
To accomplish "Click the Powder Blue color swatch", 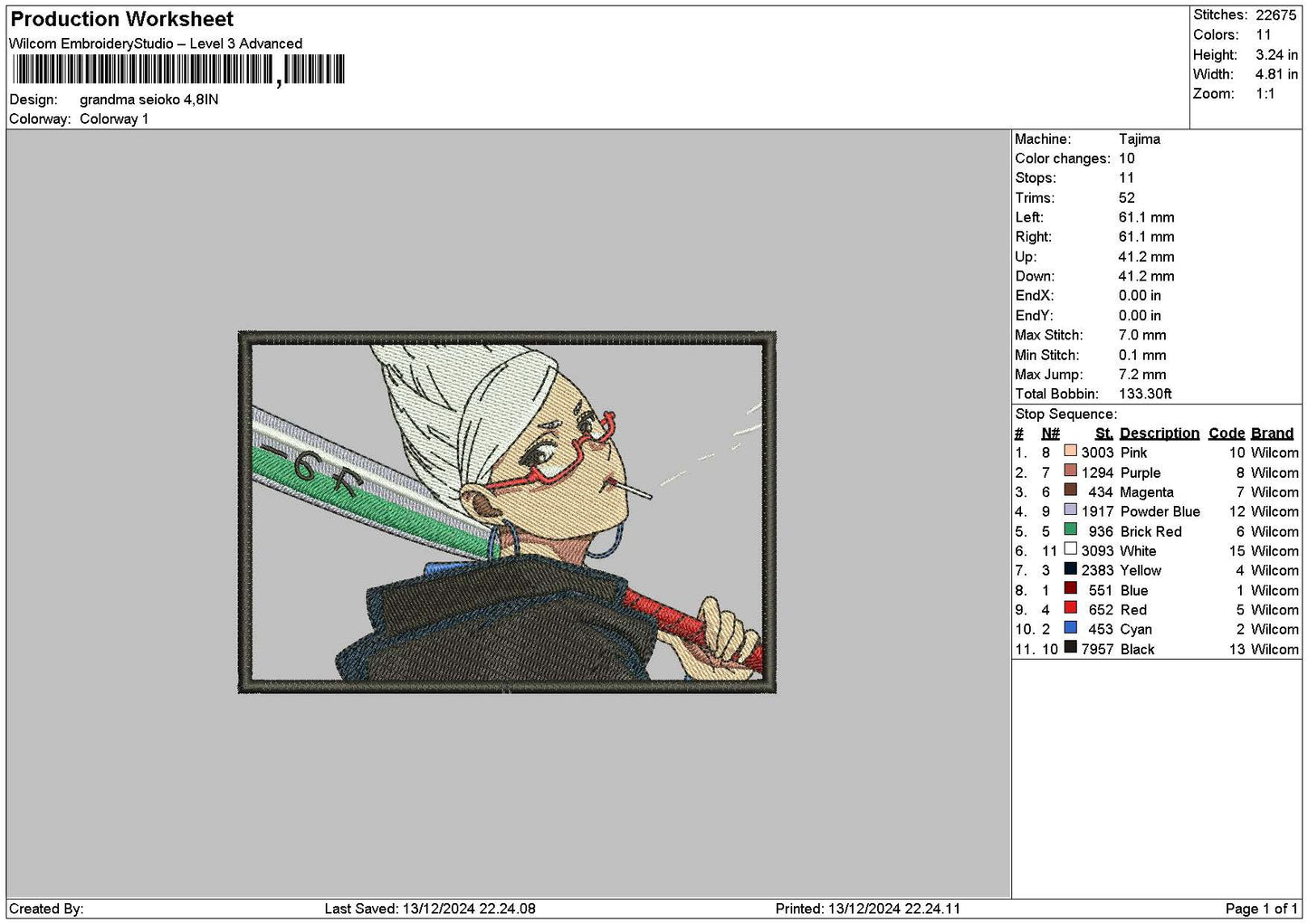I will click(1071, 510).
